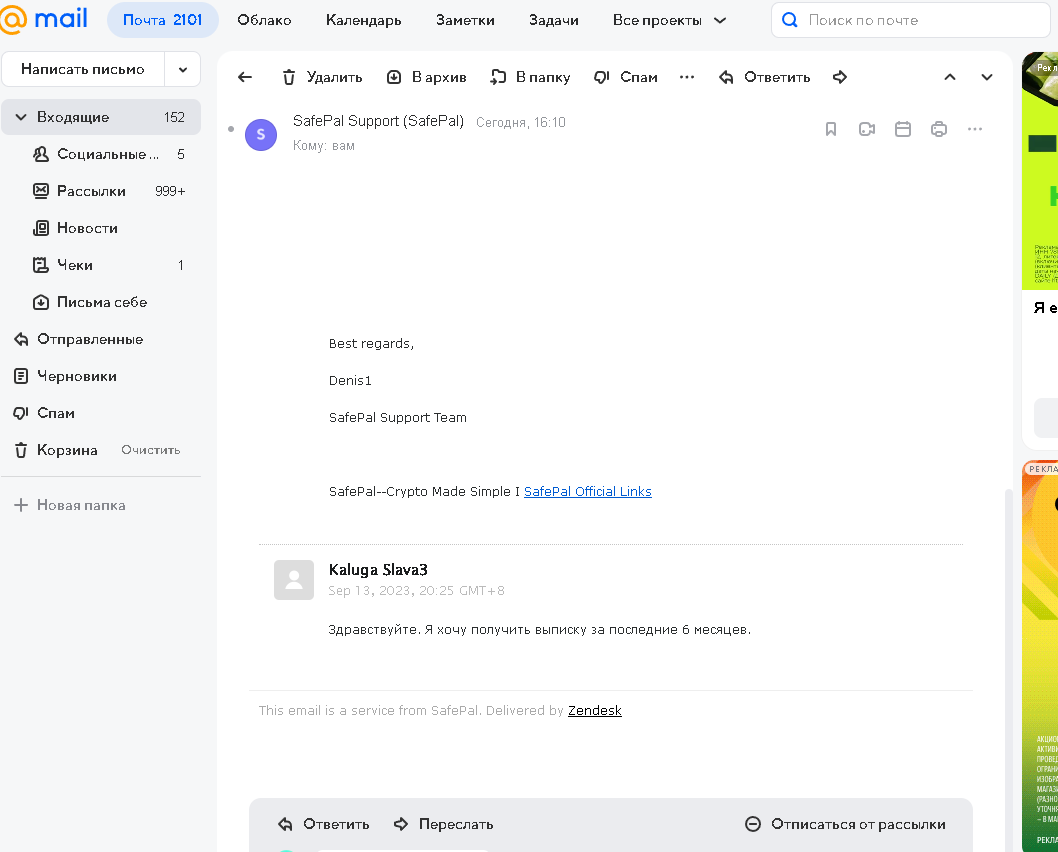Expand the Все проекты dropdown
The height and width of the screenshot is (852, 1058).
[x=669, y=20]
